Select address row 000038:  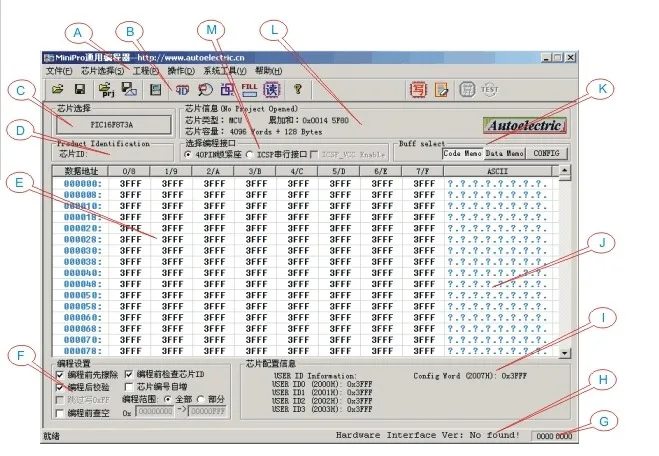point(82,262)
